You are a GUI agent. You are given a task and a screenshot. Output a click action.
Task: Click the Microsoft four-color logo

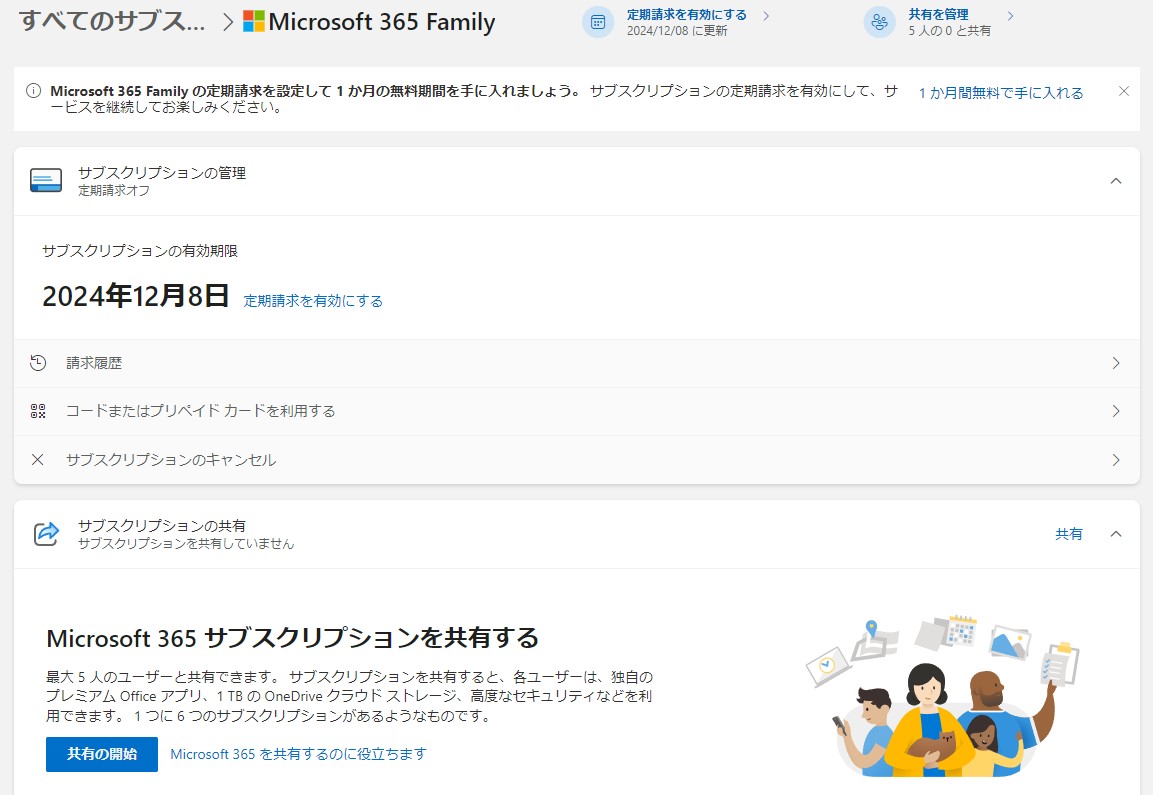[254, 22]
